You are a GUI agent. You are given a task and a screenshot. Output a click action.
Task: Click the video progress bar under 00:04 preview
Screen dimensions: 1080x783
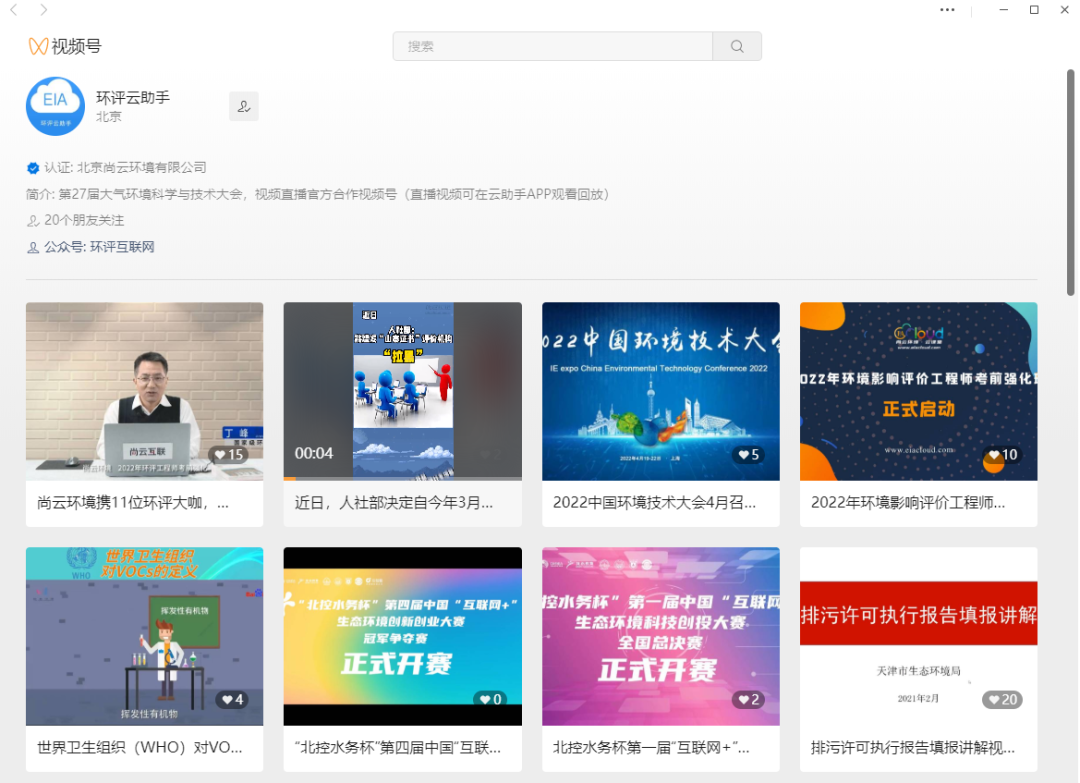pos(402,479)
